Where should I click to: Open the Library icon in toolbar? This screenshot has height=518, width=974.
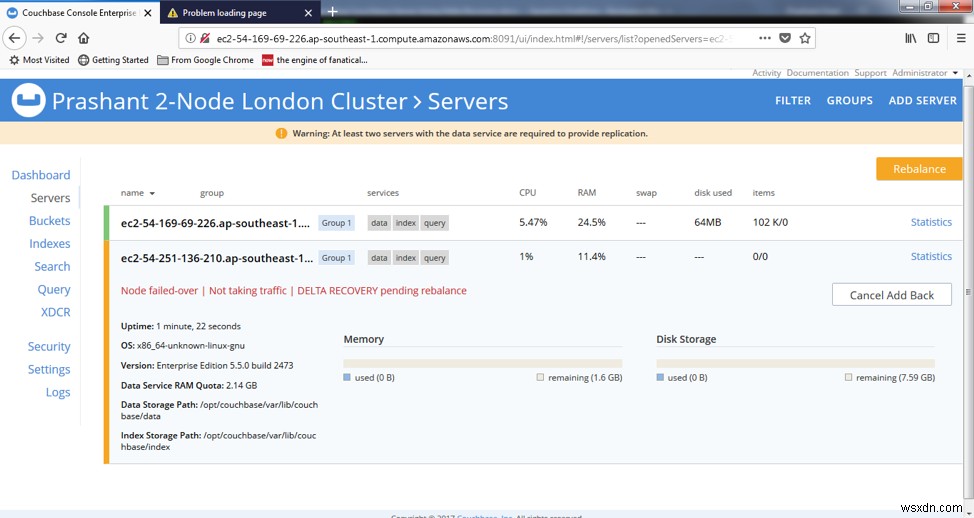[x=911, y=38]
